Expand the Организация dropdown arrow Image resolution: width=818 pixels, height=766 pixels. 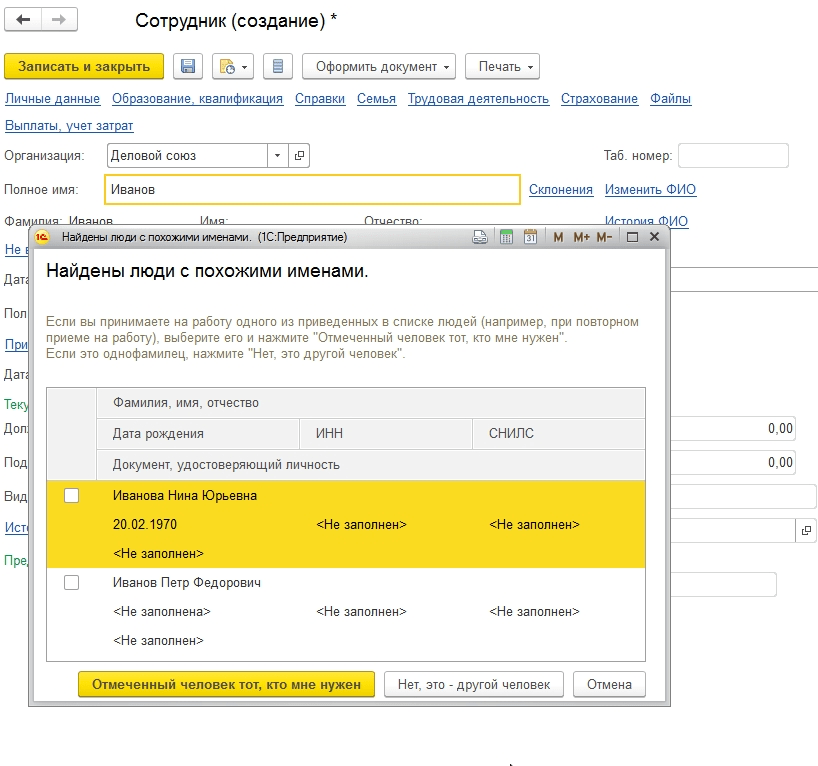[278, 155]
